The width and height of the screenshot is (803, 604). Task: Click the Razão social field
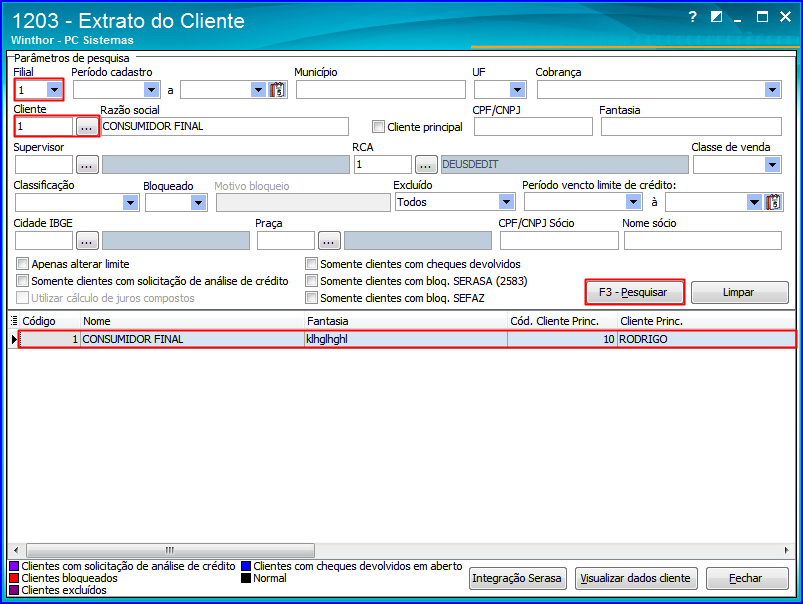tap(224, 127)
